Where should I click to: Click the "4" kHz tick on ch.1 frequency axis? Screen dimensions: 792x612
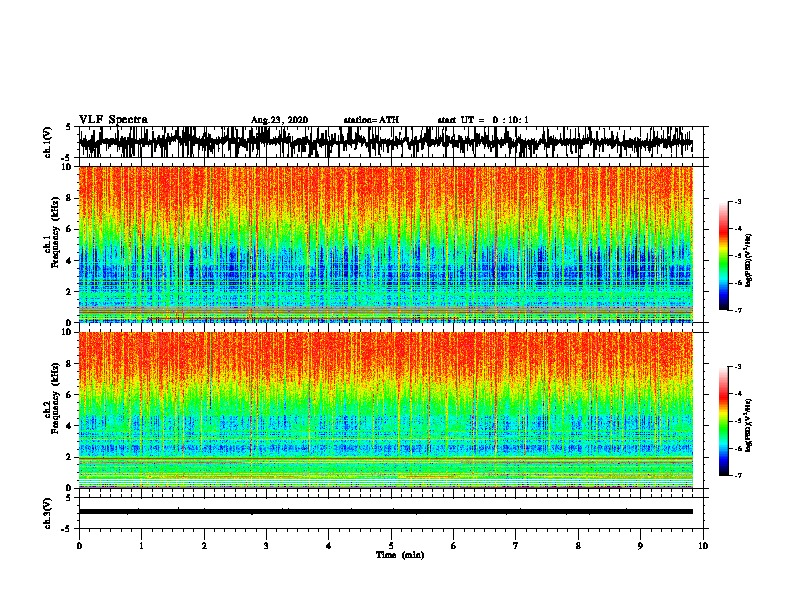tap(70, 261)
